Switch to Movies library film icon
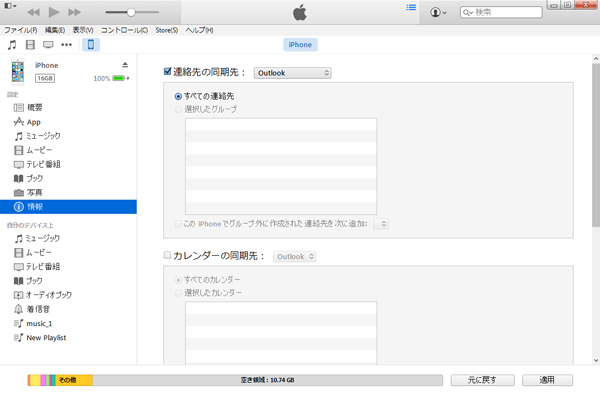This screenshot has width=600, height=395. click(x=30, y=45)
